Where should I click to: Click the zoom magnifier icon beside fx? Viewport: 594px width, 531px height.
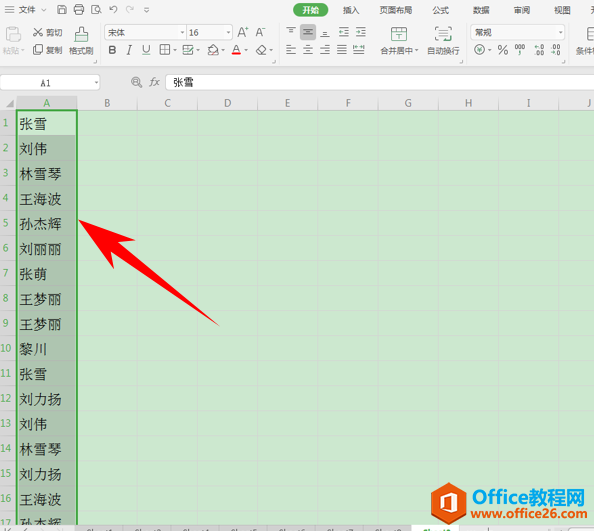coord(136,82)
